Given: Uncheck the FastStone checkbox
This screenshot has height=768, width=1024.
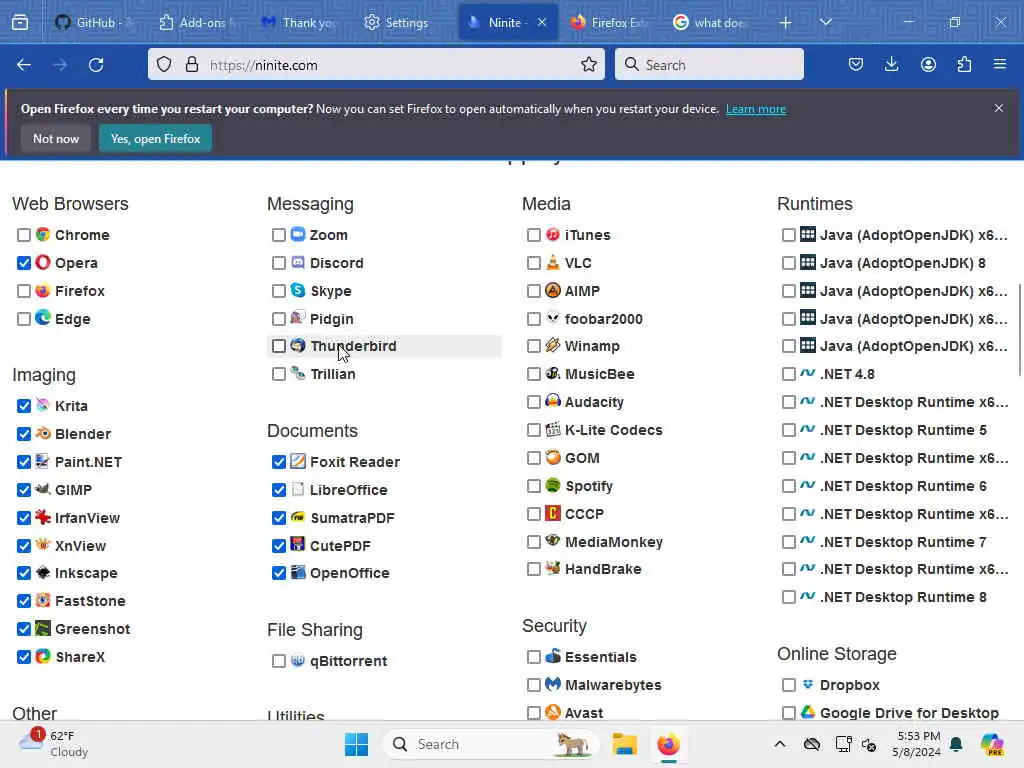Looking at the screenshot, I should coord(24,601).
